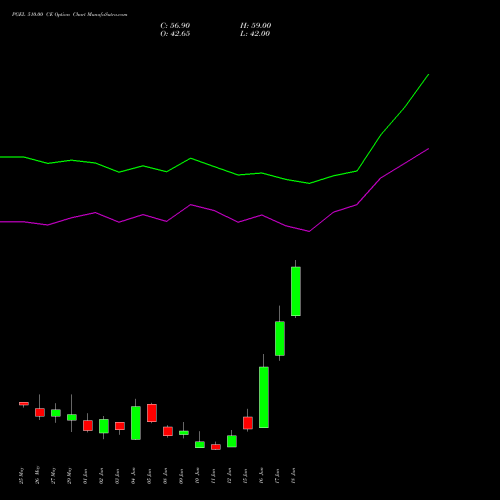
Task: Click the red candle above 11 Jun
Action: tap(216, 447)
